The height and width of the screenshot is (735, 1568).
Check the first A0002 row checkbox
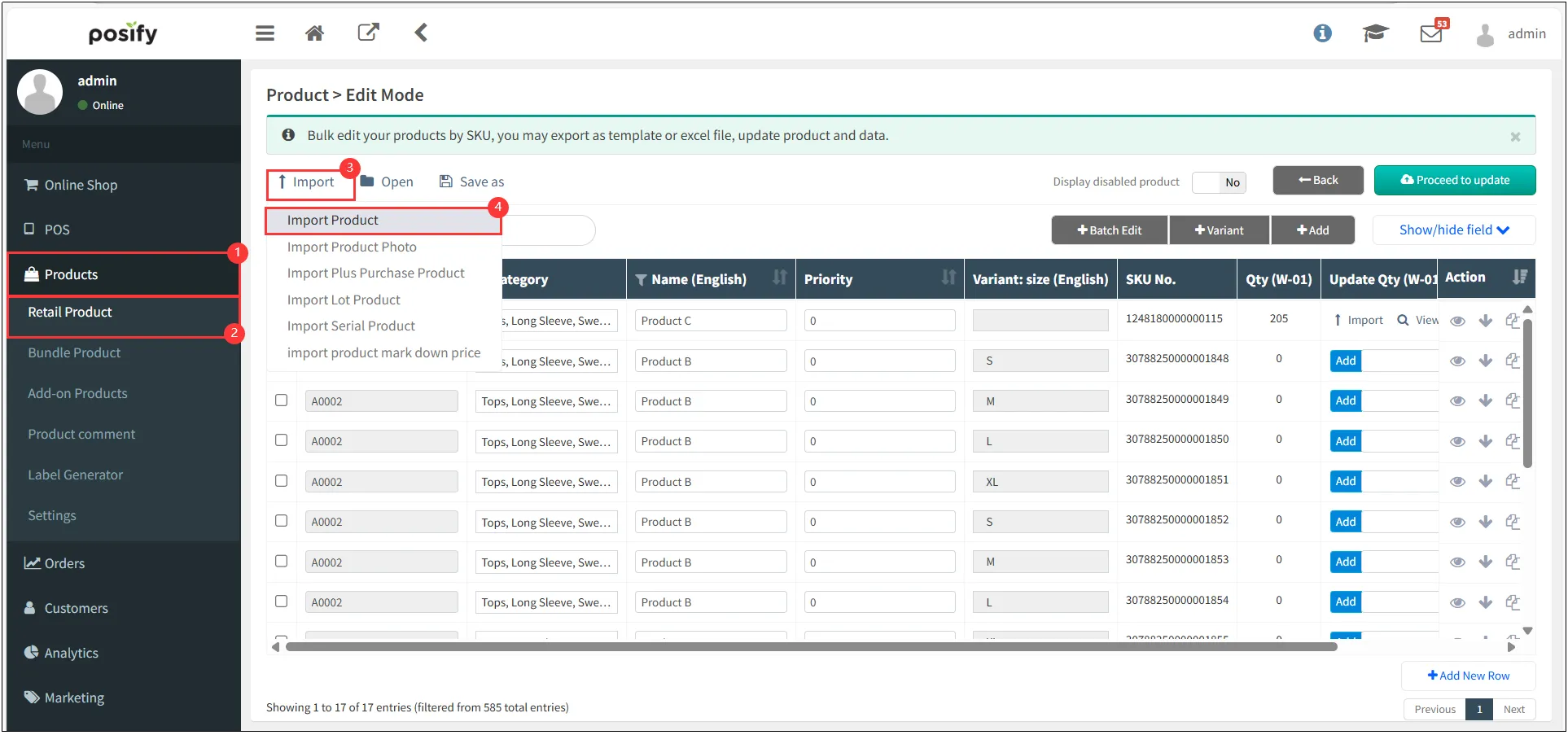tap(282, 400)
